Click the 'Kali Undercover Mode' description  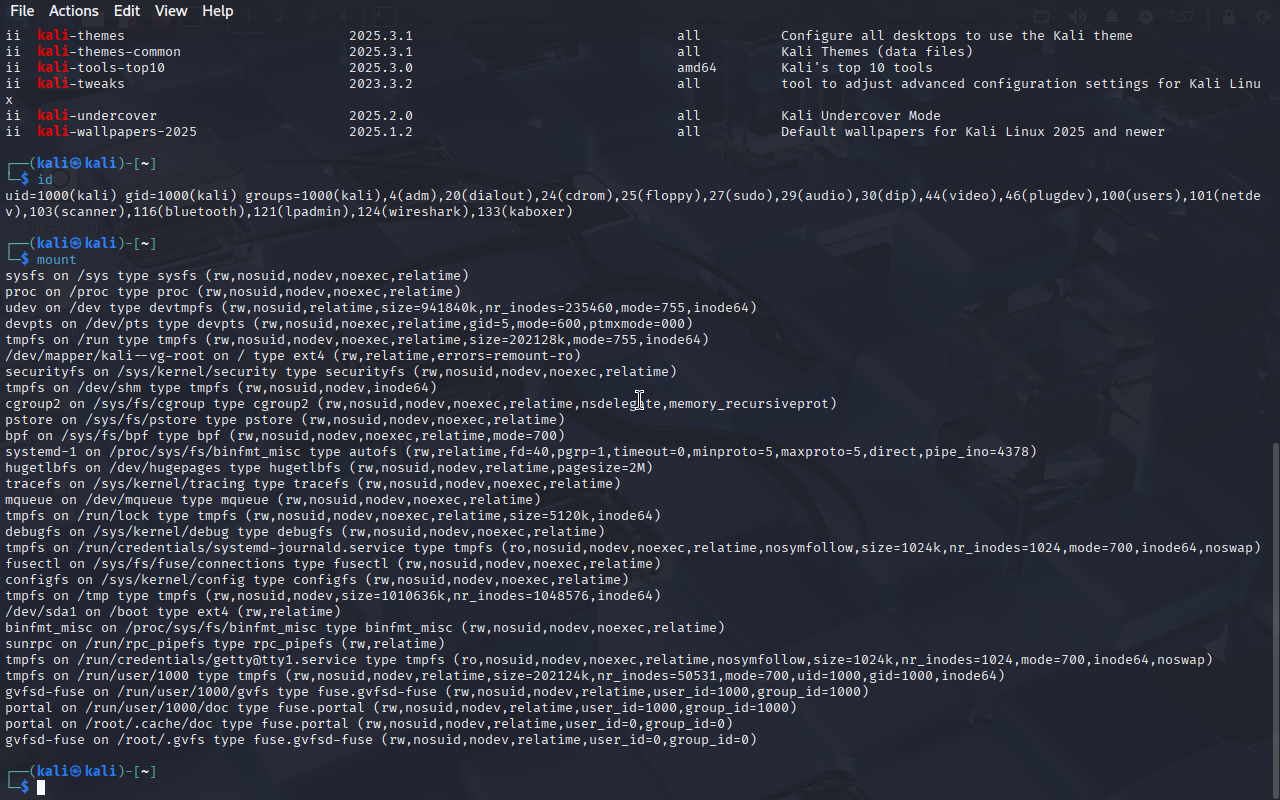861,116
